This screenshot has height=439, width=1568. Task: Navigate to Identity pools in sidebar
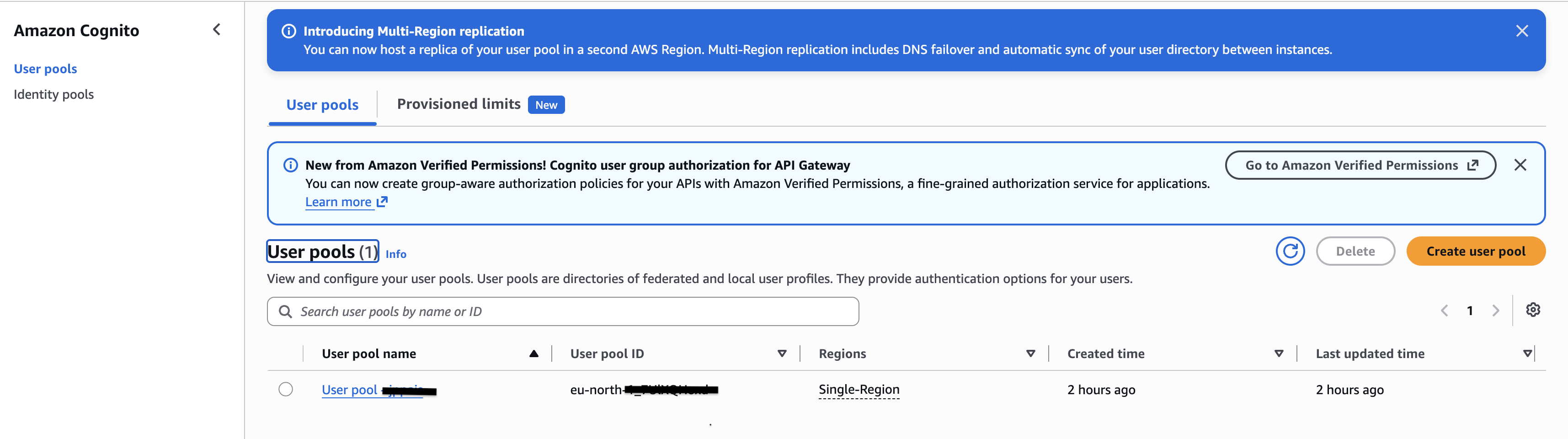tap(53, 94)
